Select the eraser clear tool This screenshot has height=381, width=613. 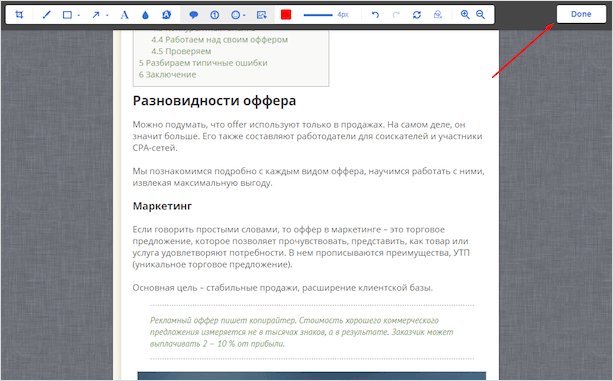(438, 15)
